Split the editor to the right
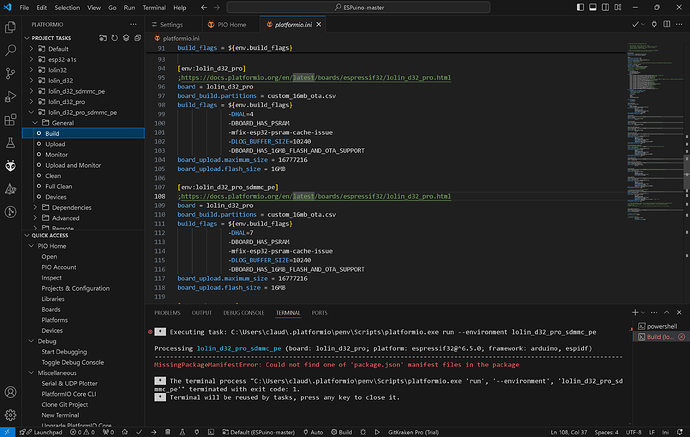The height and width of the screenshot is (437, 690). (667, 24)
